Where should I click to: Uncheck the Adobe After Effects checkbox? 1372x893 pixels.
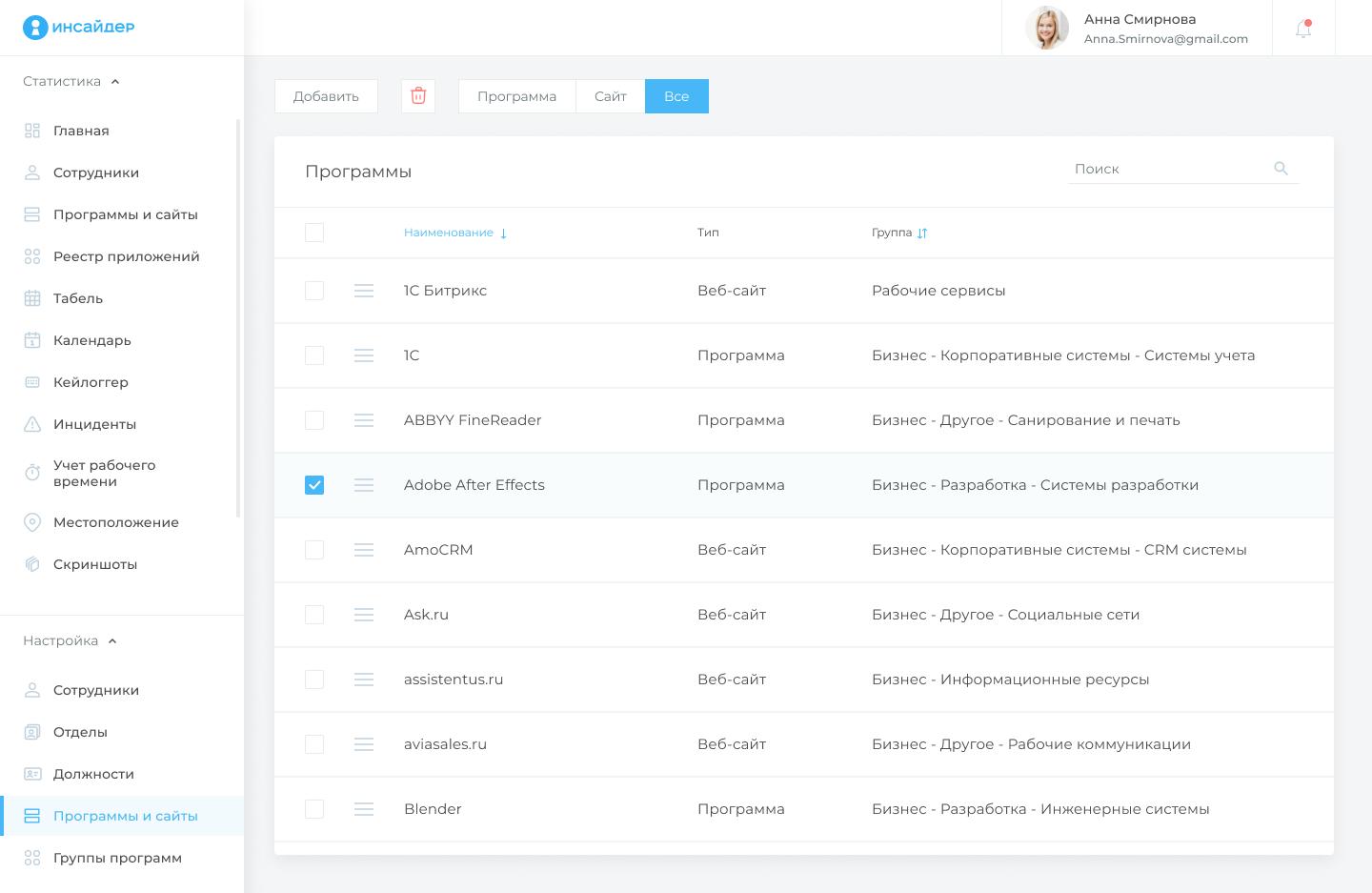pyautogui.click(x=314, y=485)
